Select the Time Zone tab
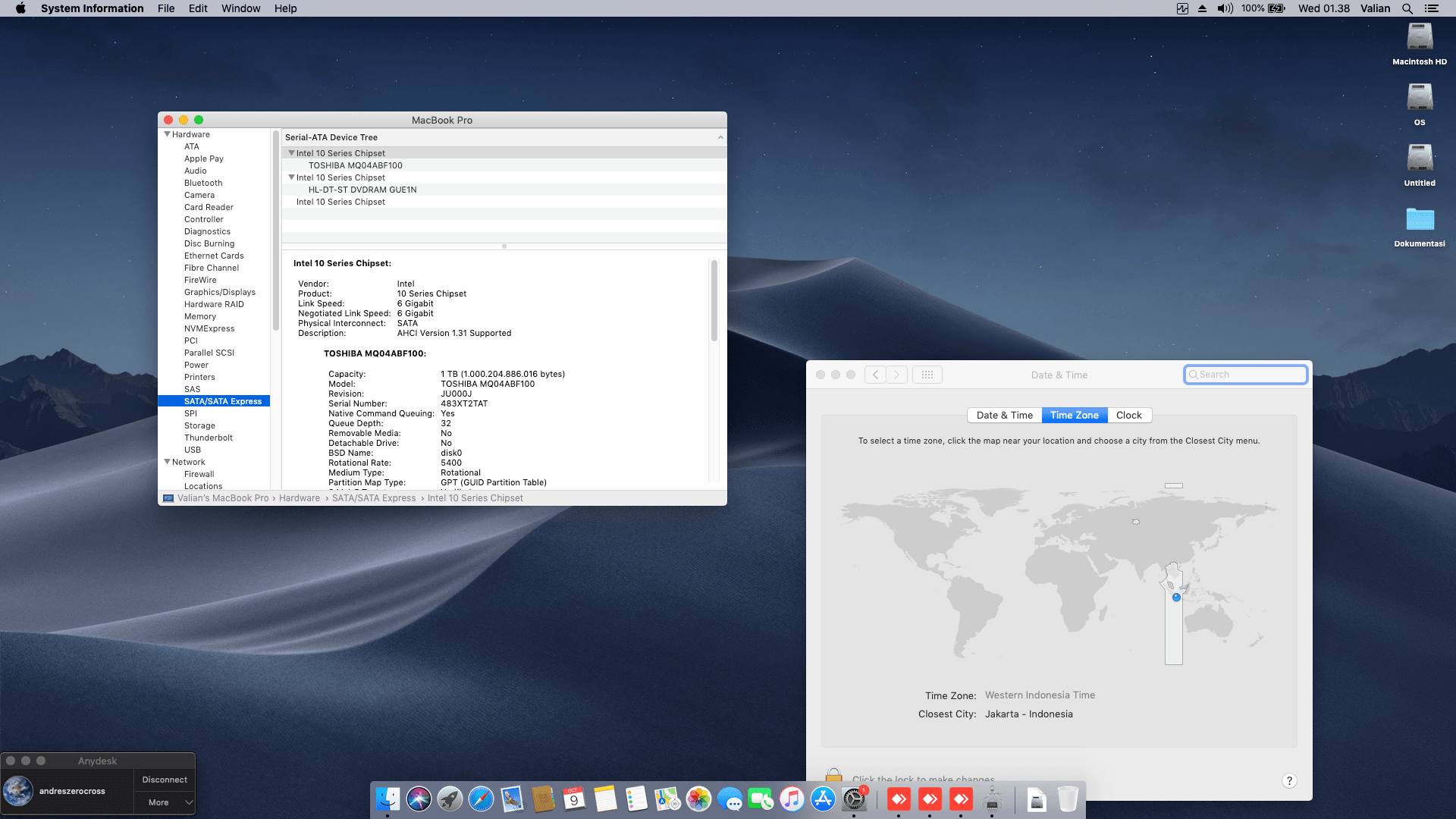The image size is (1456, 819). [x=1075, y=415]
